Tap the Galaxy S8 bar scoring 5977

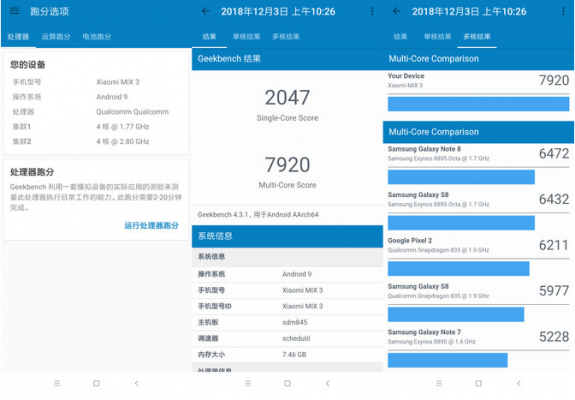[x=456, y=315]
